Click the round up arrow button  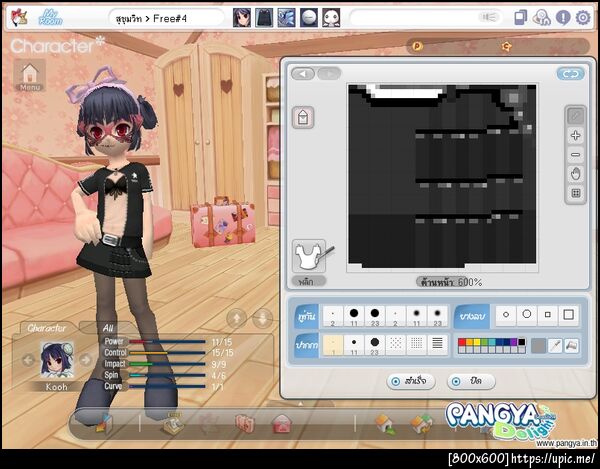(x=236, y=318)
